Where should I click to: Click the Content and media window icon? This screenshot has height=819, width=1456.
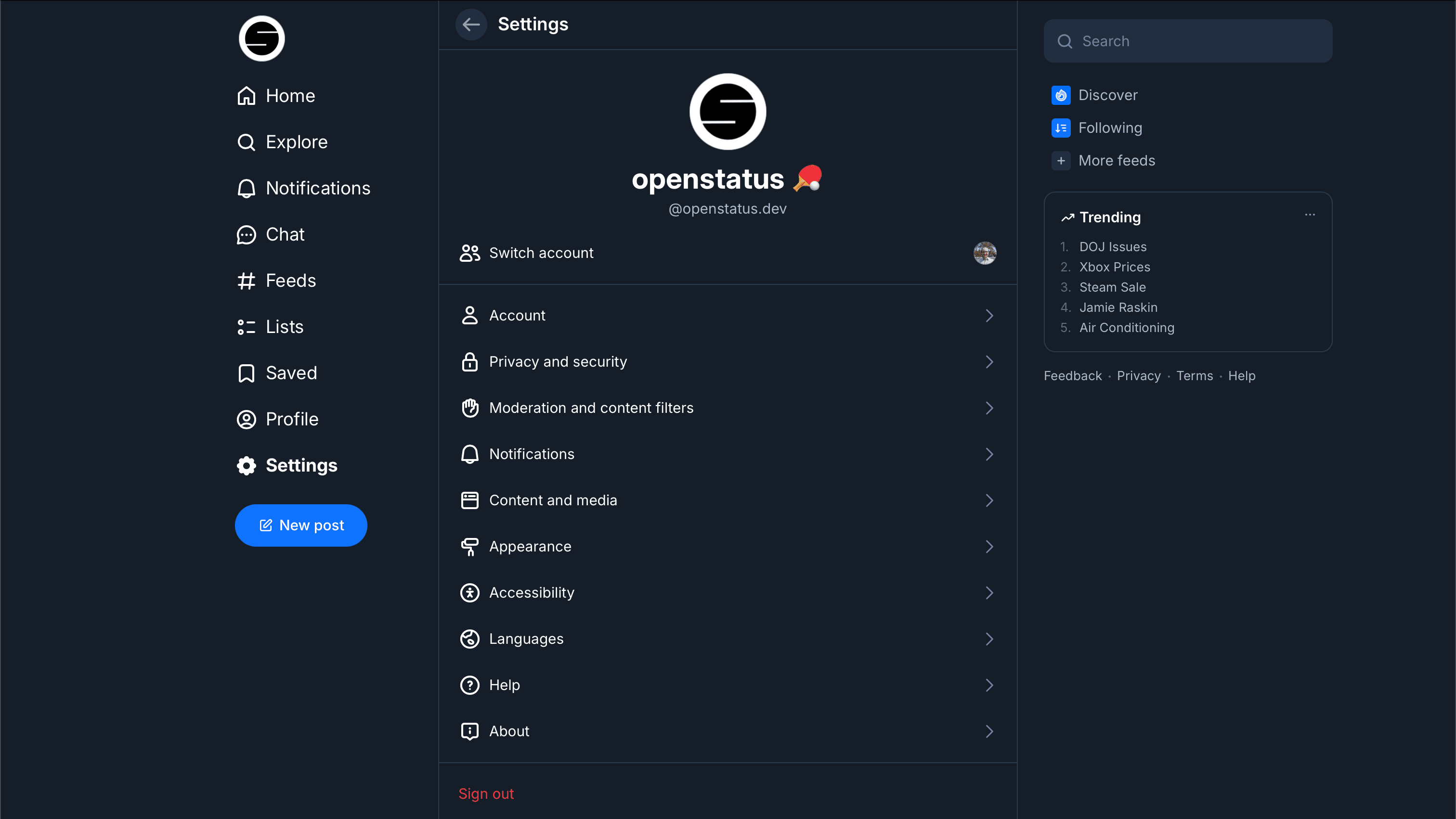tap(470, 500)
